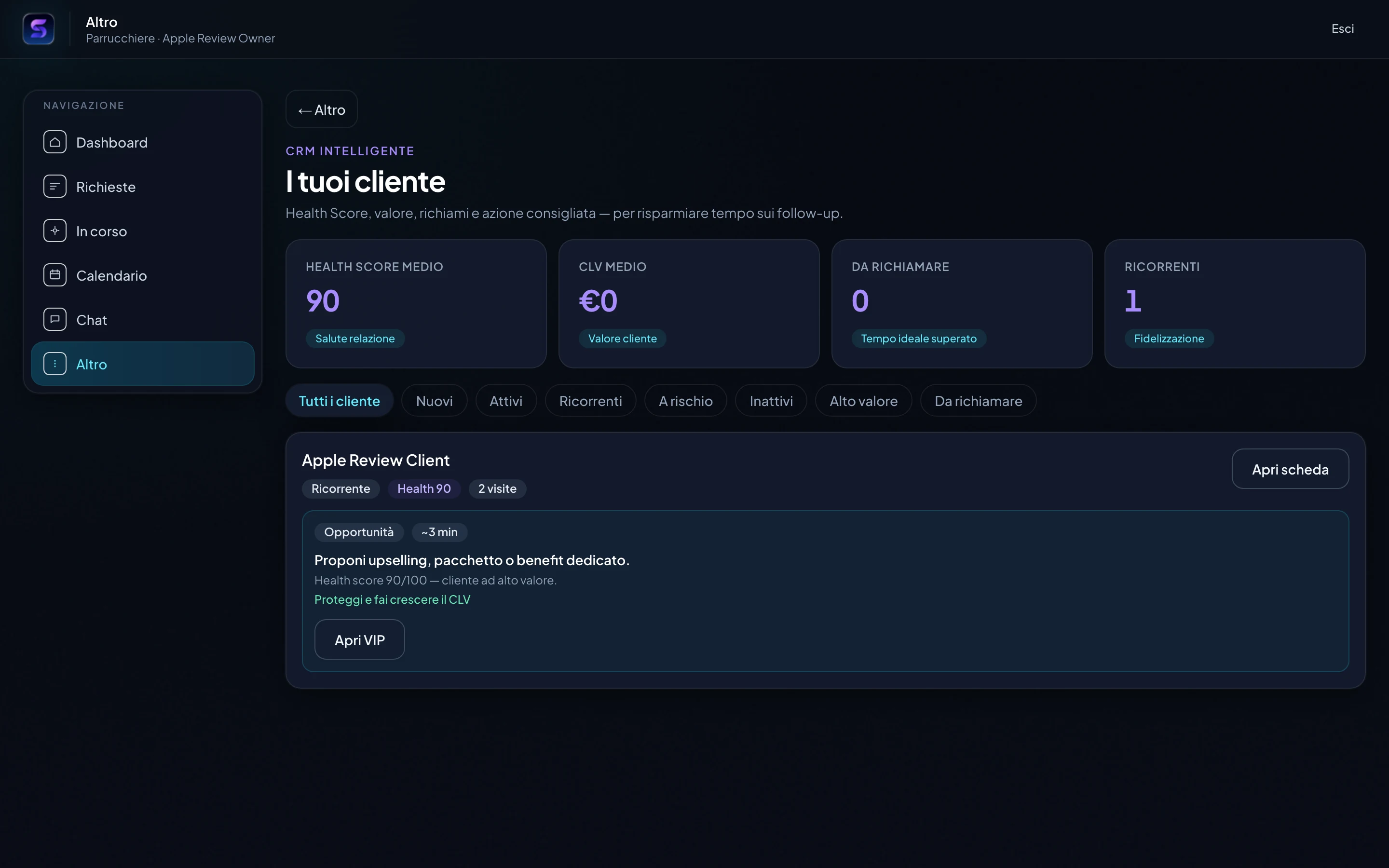1389x868 pixels.
Task: Open the In corso section
Action: click(x=142, y=231)
